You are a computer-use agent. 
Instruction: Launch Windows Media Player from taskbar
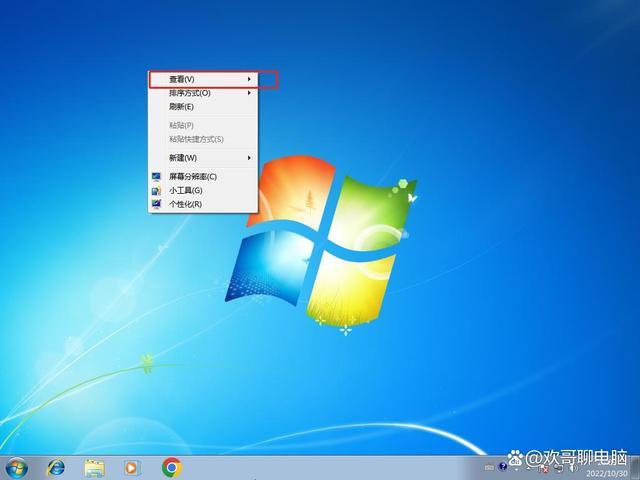132,468
